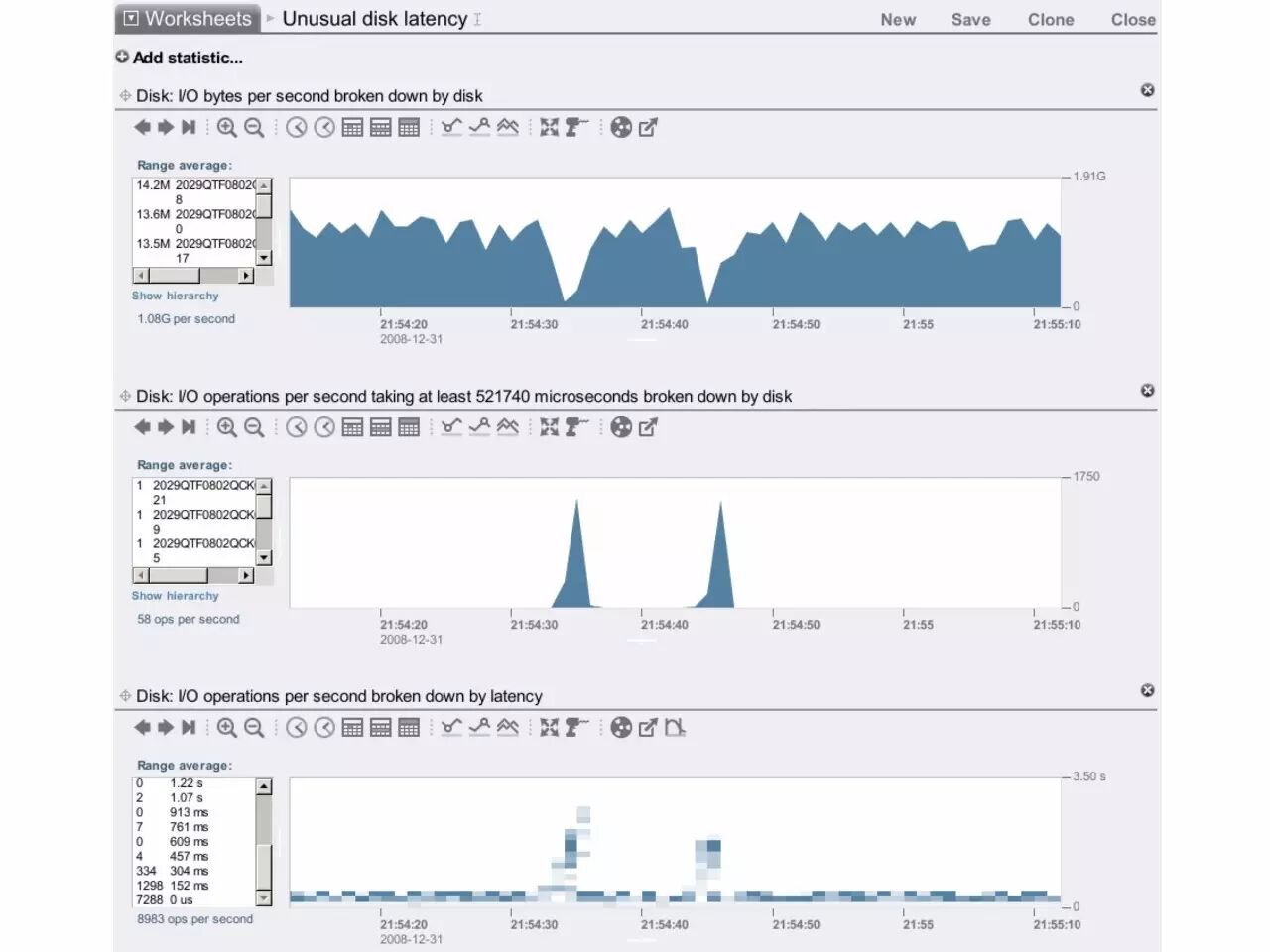Show maximum on I/O bytes graph
1270x952 pixels.
[479, 127]
